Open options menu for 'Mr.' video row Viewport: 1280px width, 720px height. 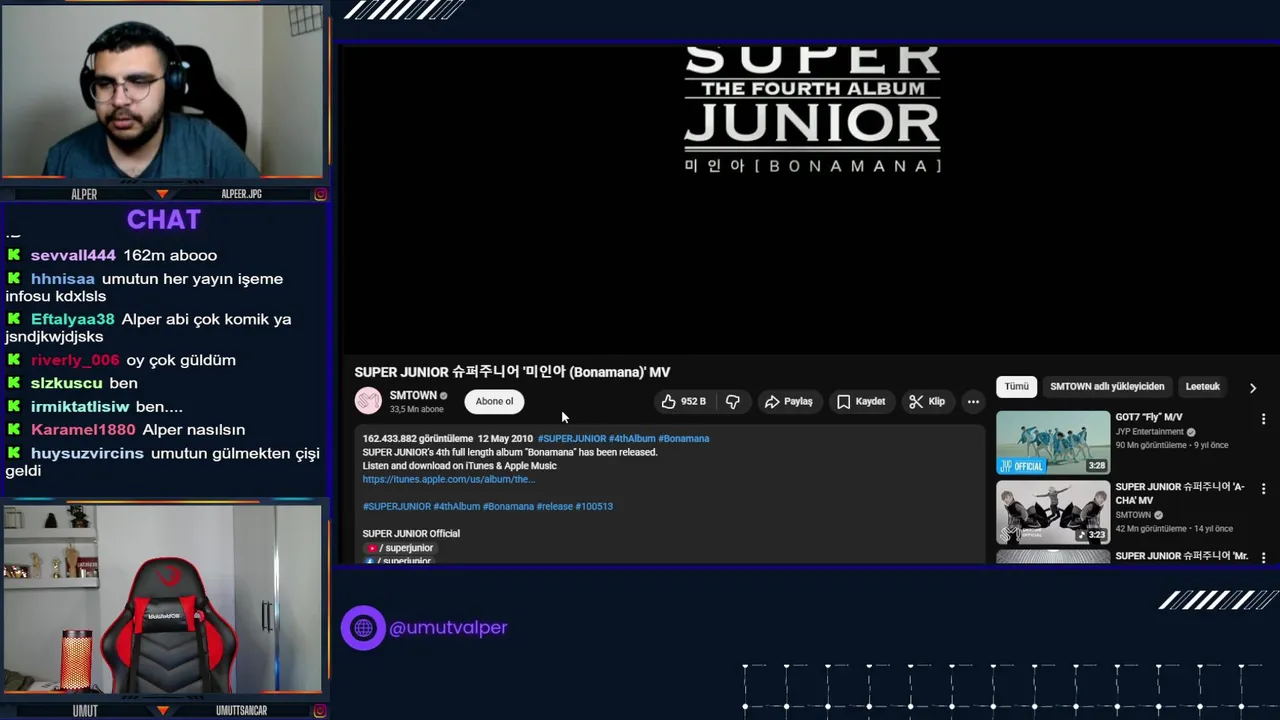1263,557
